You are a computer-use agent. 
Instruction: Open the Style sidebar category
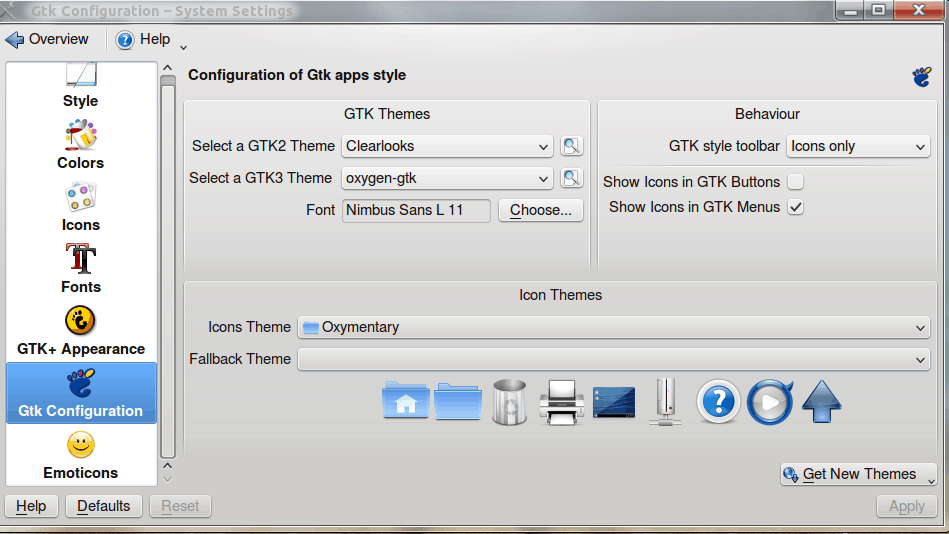coord(80,86)
